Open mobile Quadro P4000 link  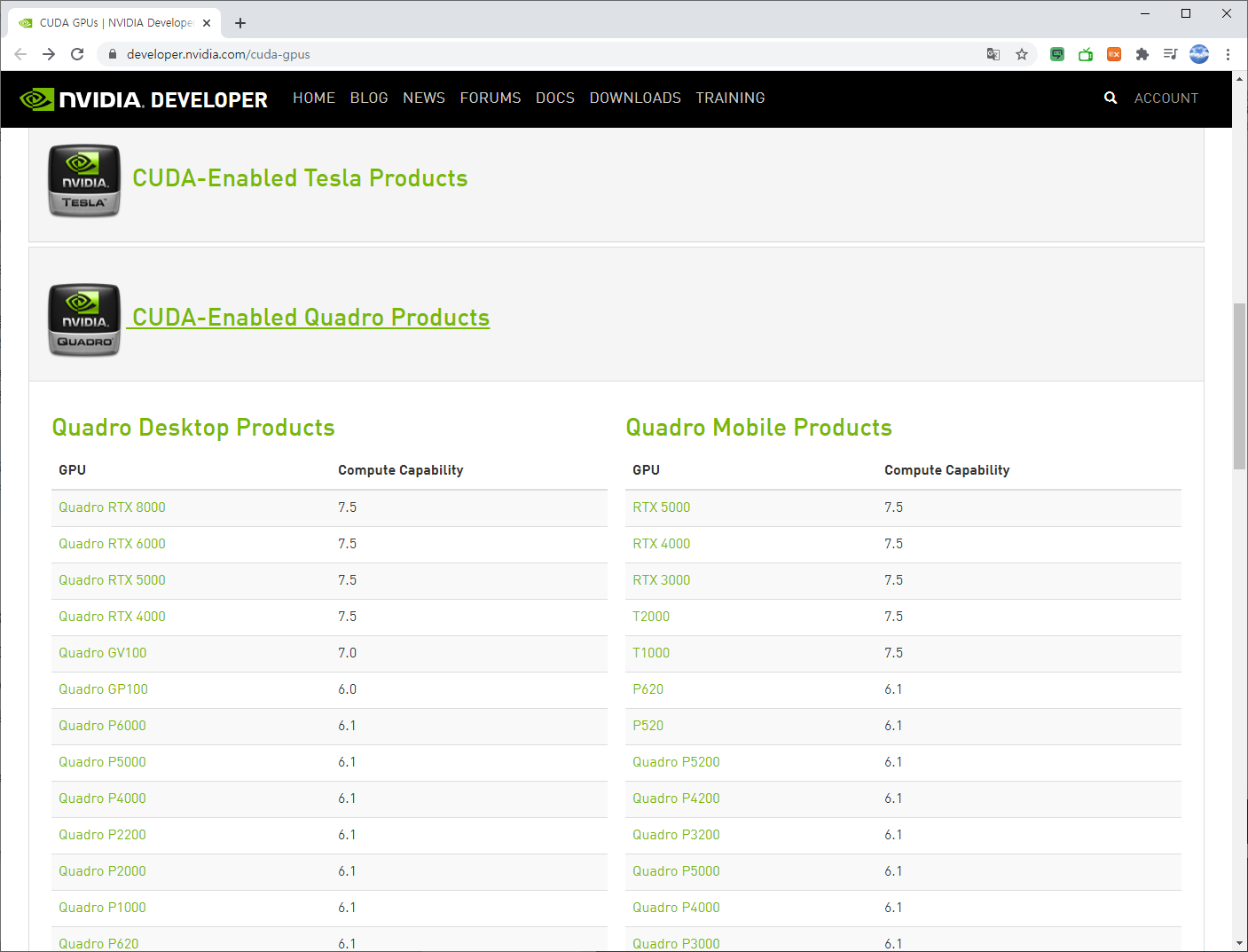point(676,908)
